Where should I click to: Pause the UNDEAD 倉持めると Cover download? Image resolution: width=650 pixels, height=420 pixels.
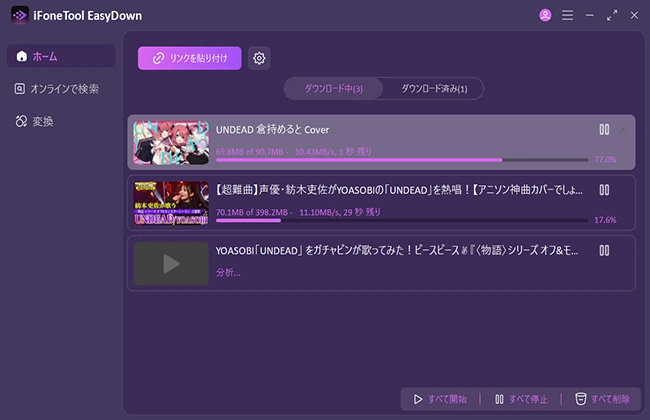coord(604,129)
